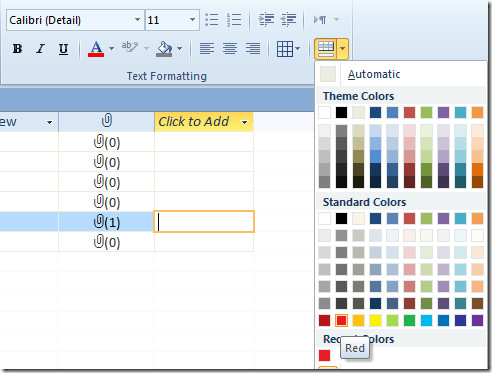Click the paint bucket background color icon

(x=165, y=49)
